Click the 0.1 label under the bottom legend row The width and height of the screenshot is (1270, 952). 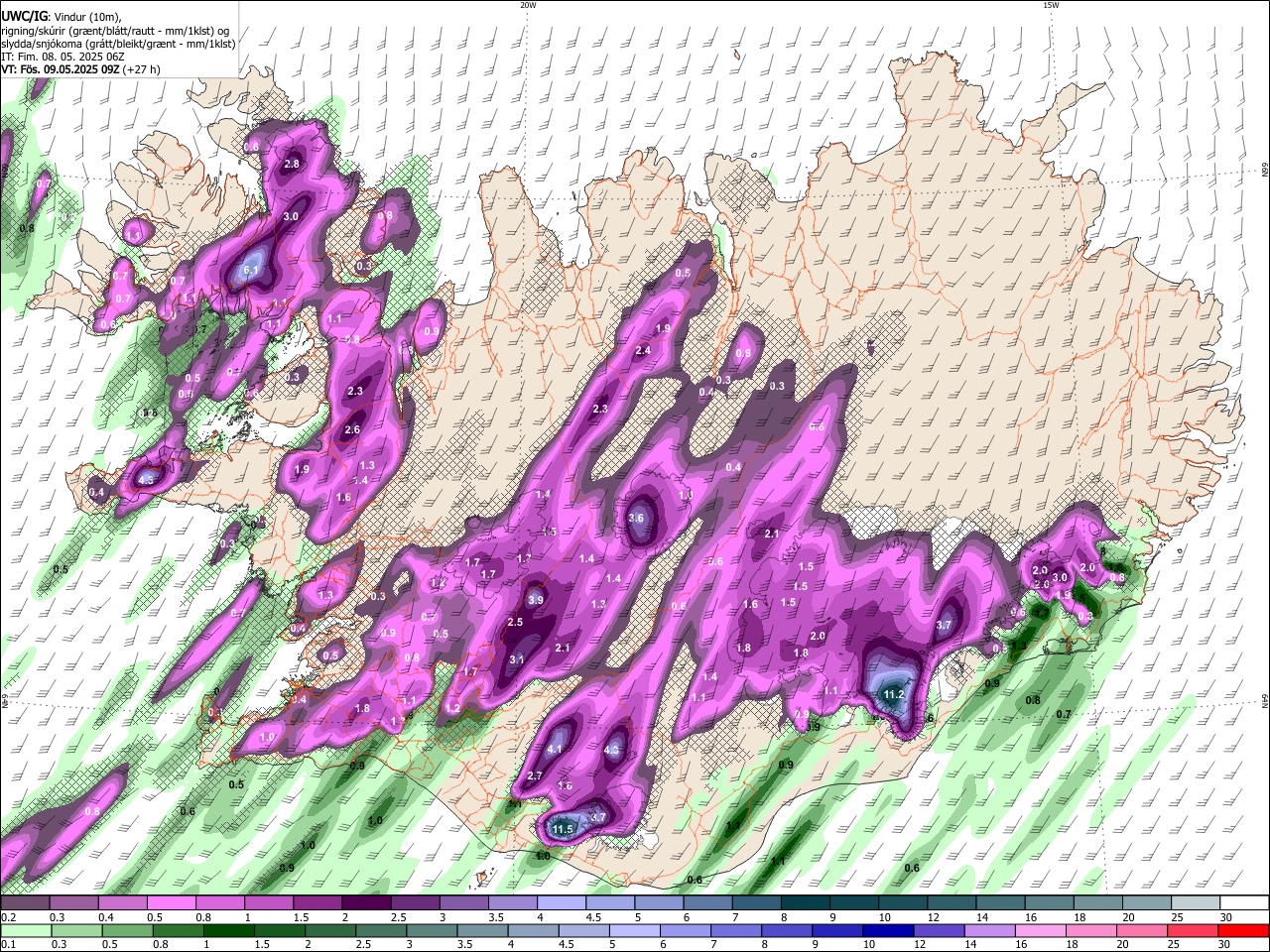pos(8,944)
